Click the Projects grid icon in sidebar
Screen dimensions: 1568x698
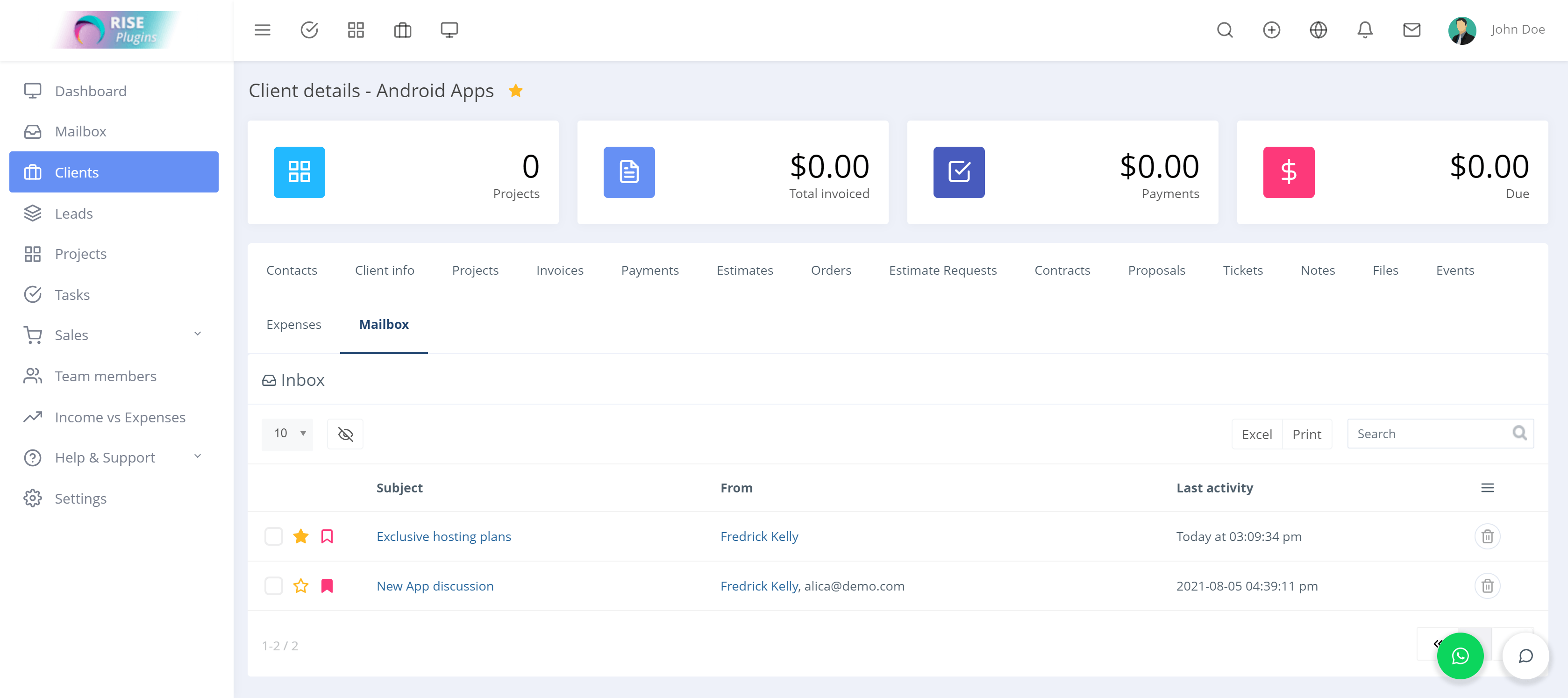pyautogui.click(x=33, y=253)
